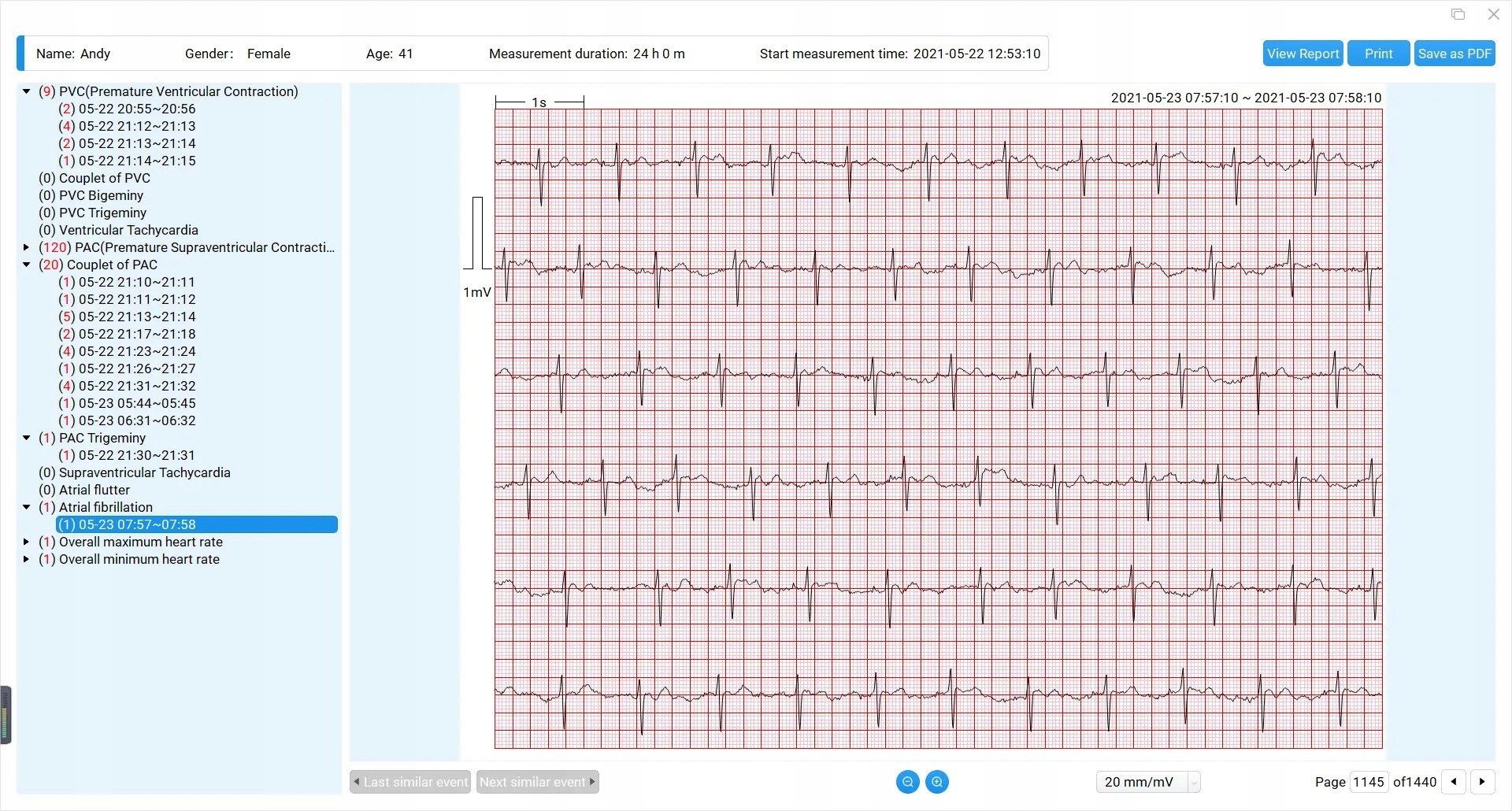Select PVC event 05-22 21:14~21:15

tap(127, 161)
